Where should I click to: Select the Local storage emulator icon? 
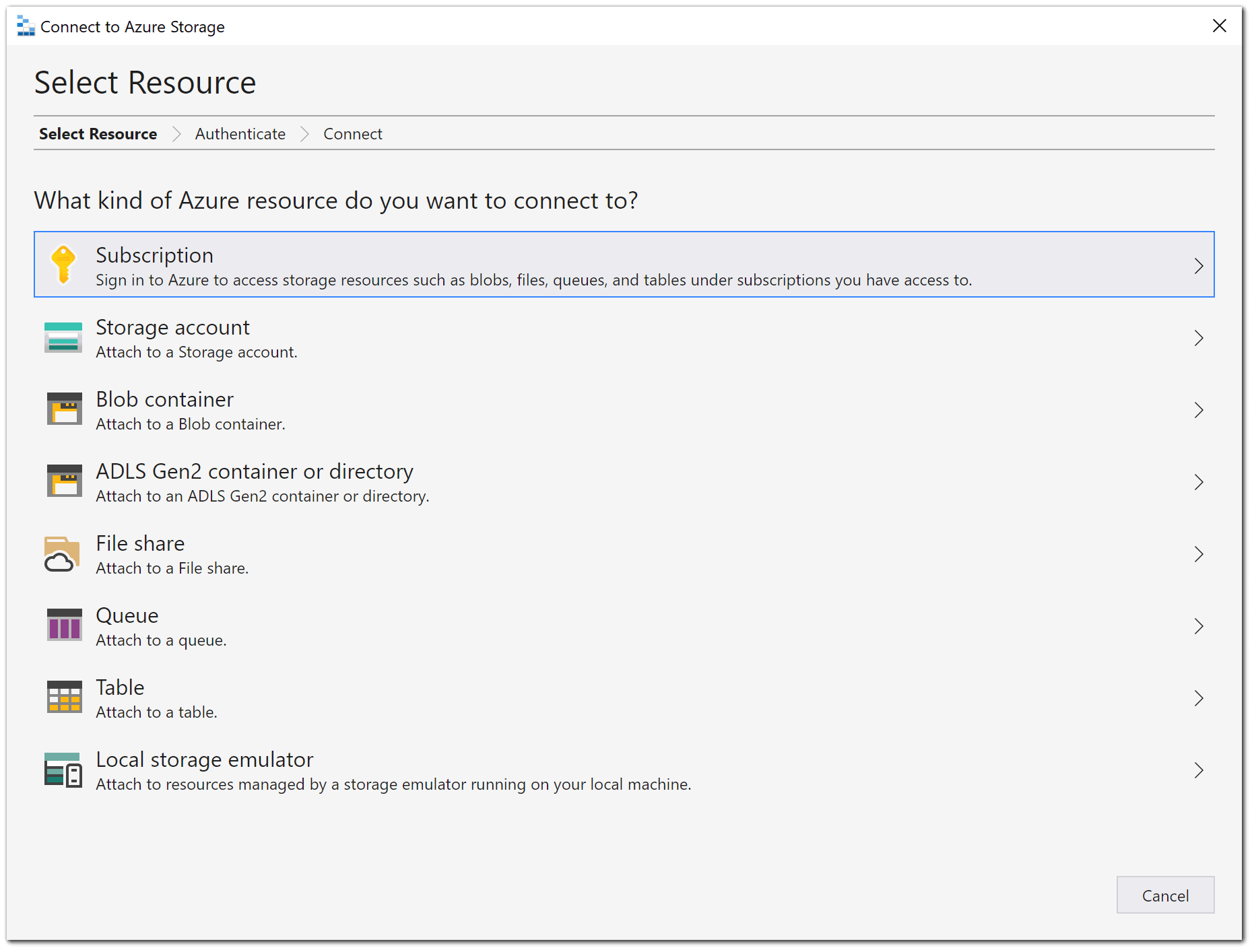63,770
